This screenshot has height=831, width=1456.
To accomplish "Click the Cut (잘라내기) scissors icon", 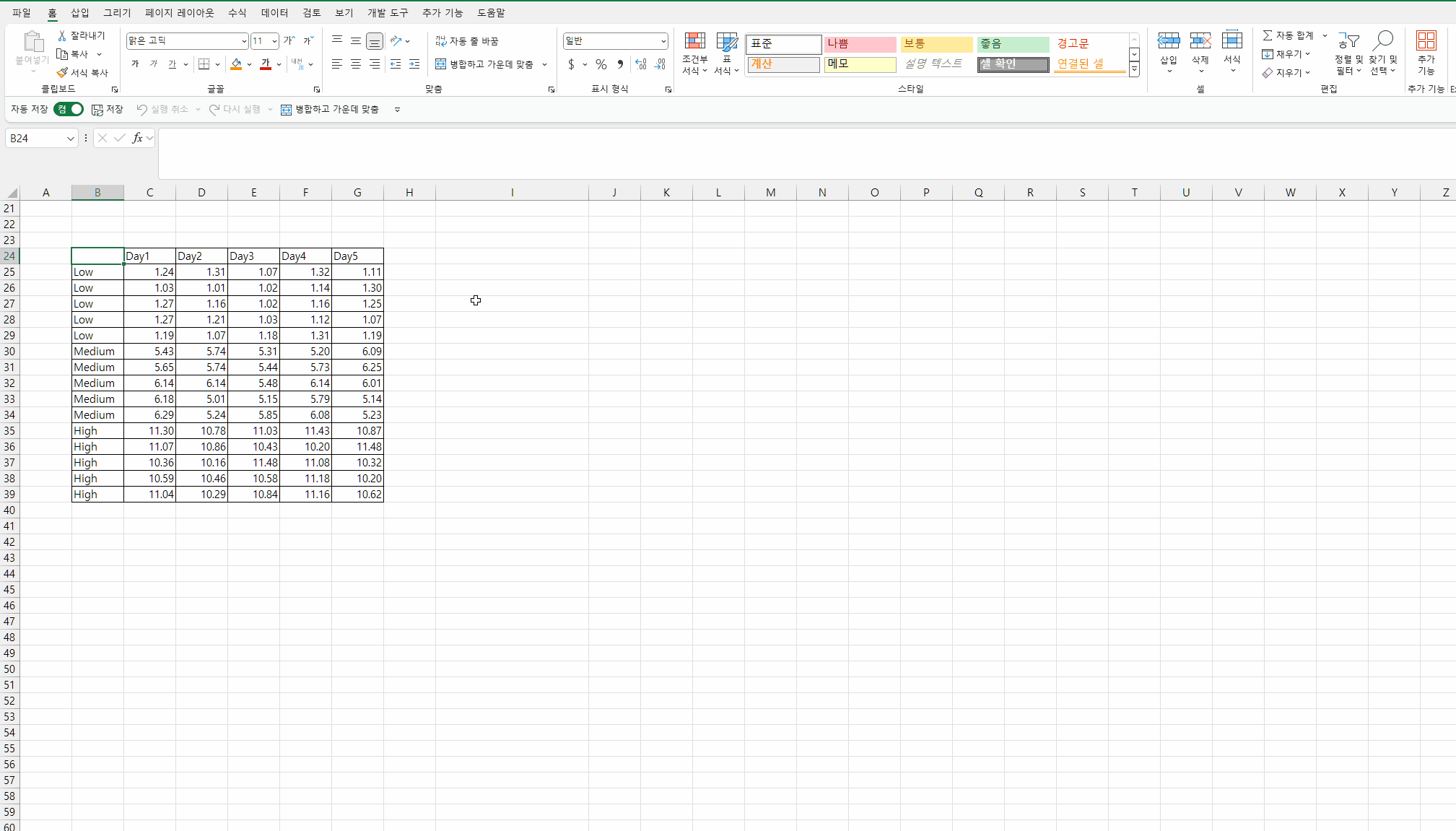I will click(x=62, y=35).
